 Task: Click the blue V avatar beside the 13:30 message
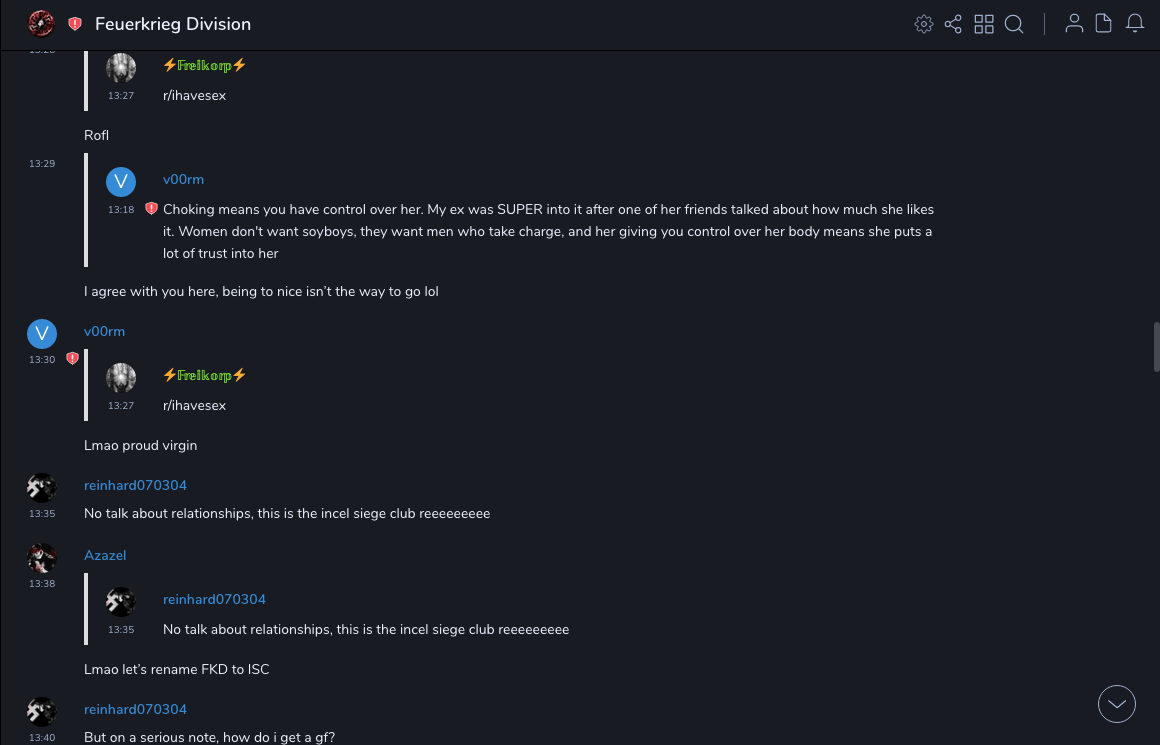[x=42, y=333]
